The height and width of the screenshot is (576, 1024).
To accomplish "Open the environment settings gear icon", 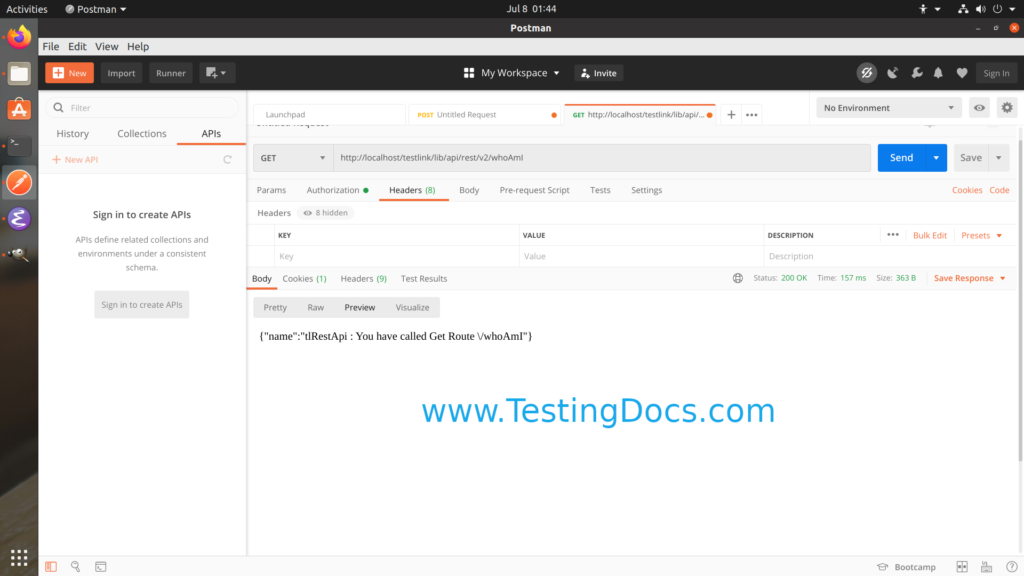I will [x=1006, y=107].
